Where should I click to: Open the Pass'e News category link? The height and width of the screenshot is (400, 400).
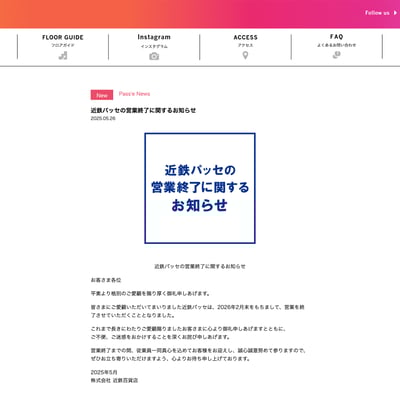coord(134,94)
